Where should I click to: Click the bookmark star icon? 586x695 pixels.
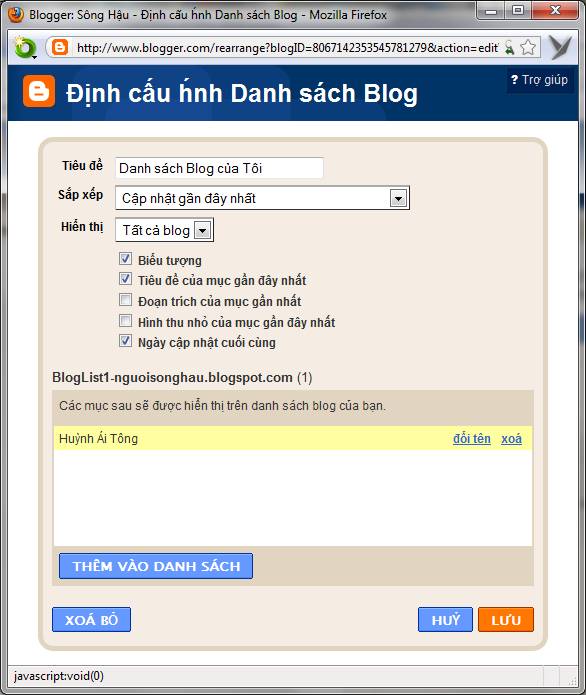(x=527, y=47)
